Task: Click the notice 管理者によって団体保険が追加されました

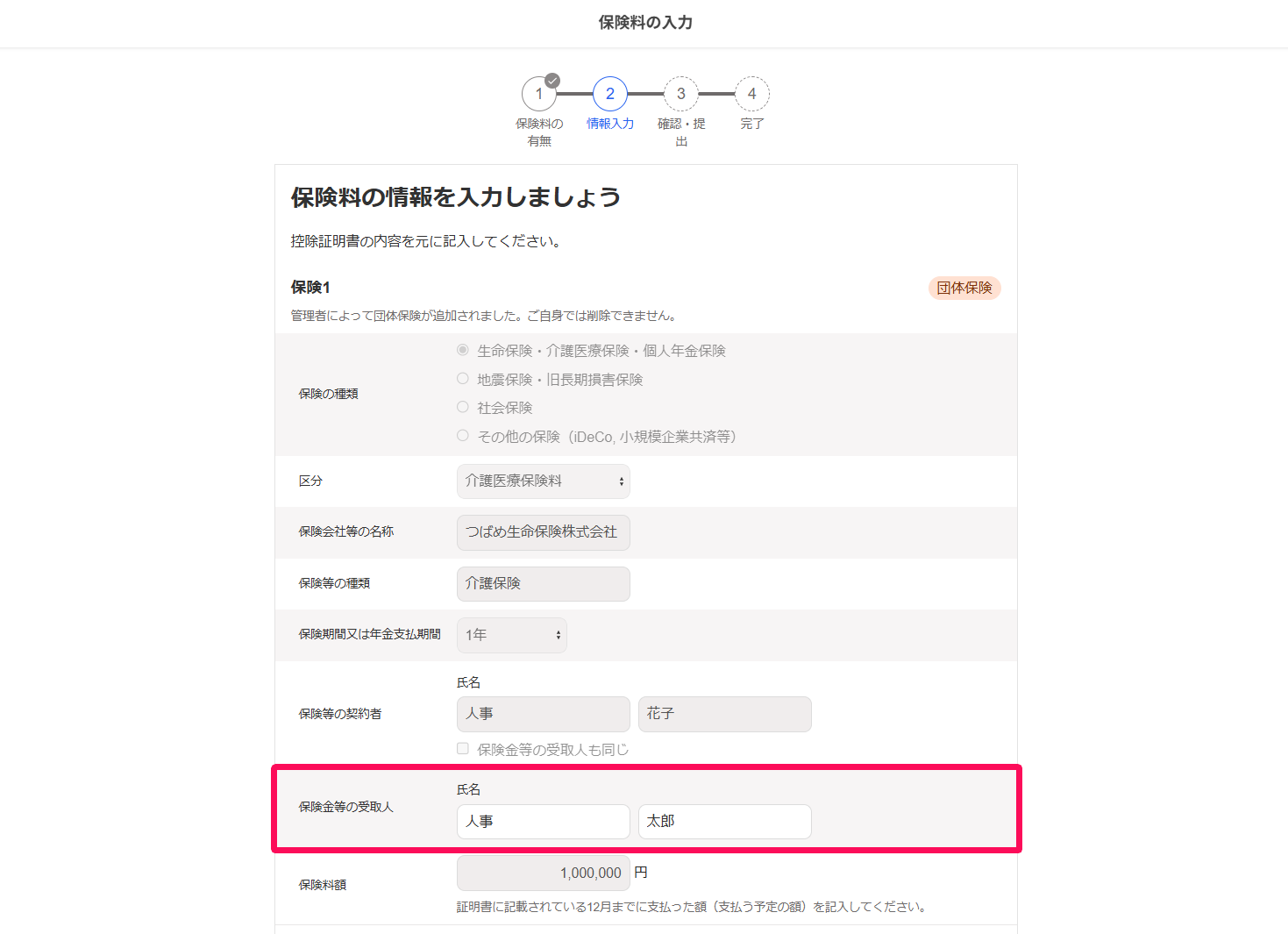Action: (484, 316)
